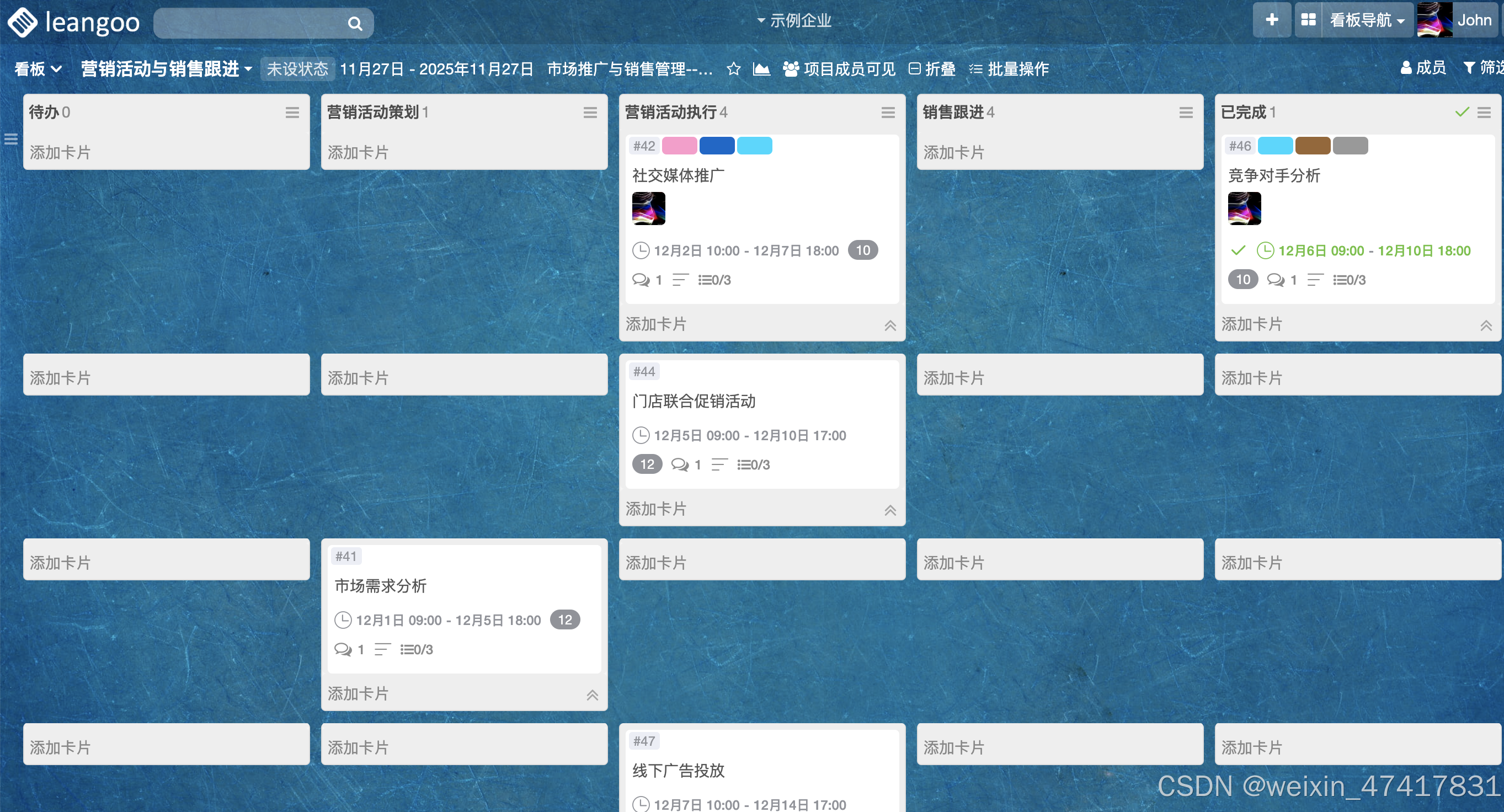Expand the 看板 view dropdown
Viewport: 1504px width, 812px height.
point(38,70)
